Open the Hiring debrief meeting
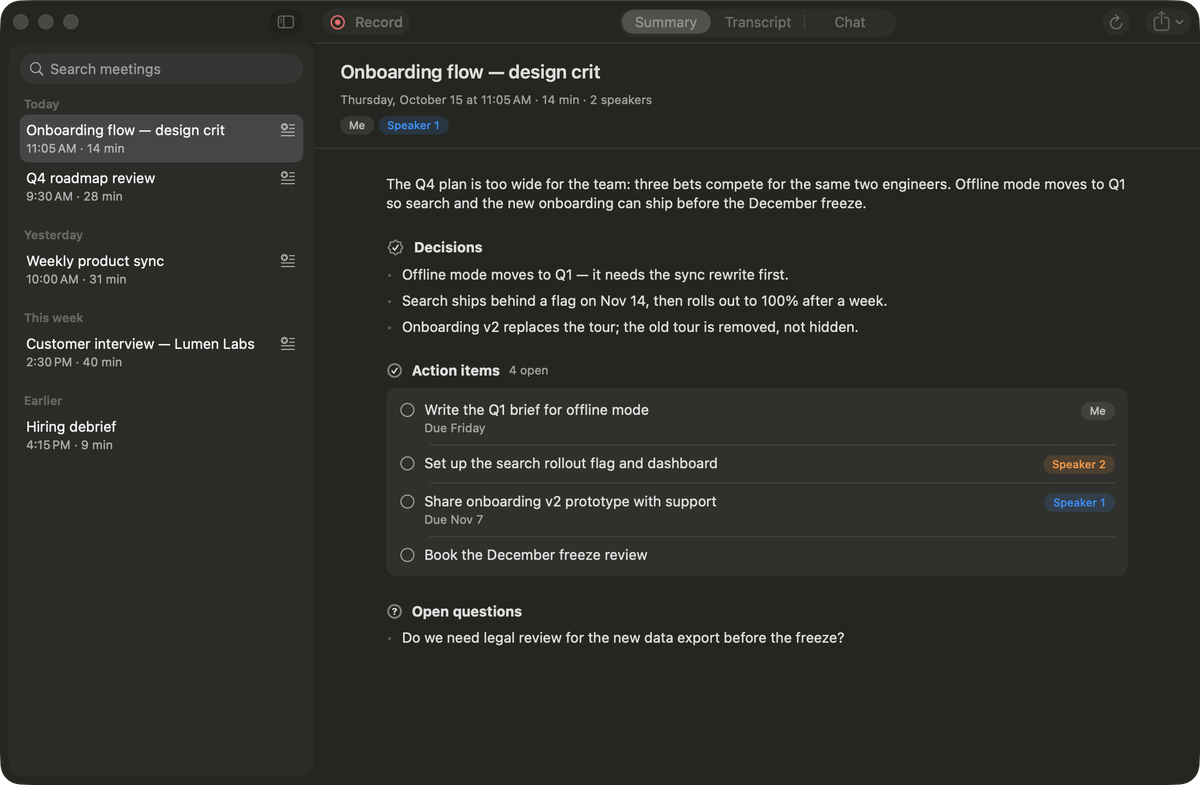1200x785 pixels. (162, 435)
